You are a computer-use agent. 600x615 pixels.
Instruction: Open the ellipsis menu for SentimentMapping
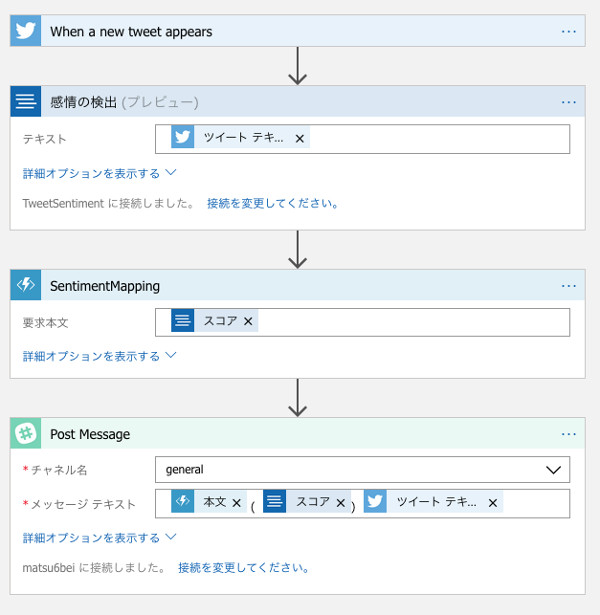pos(569,286)
